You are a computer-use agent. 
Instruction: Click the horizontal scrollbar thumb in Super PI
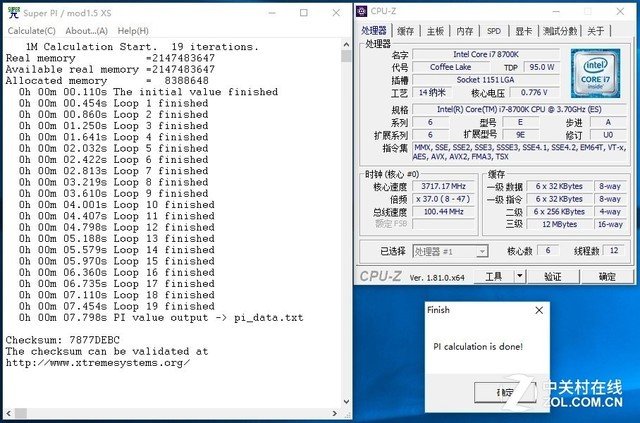tap(21, 413)
